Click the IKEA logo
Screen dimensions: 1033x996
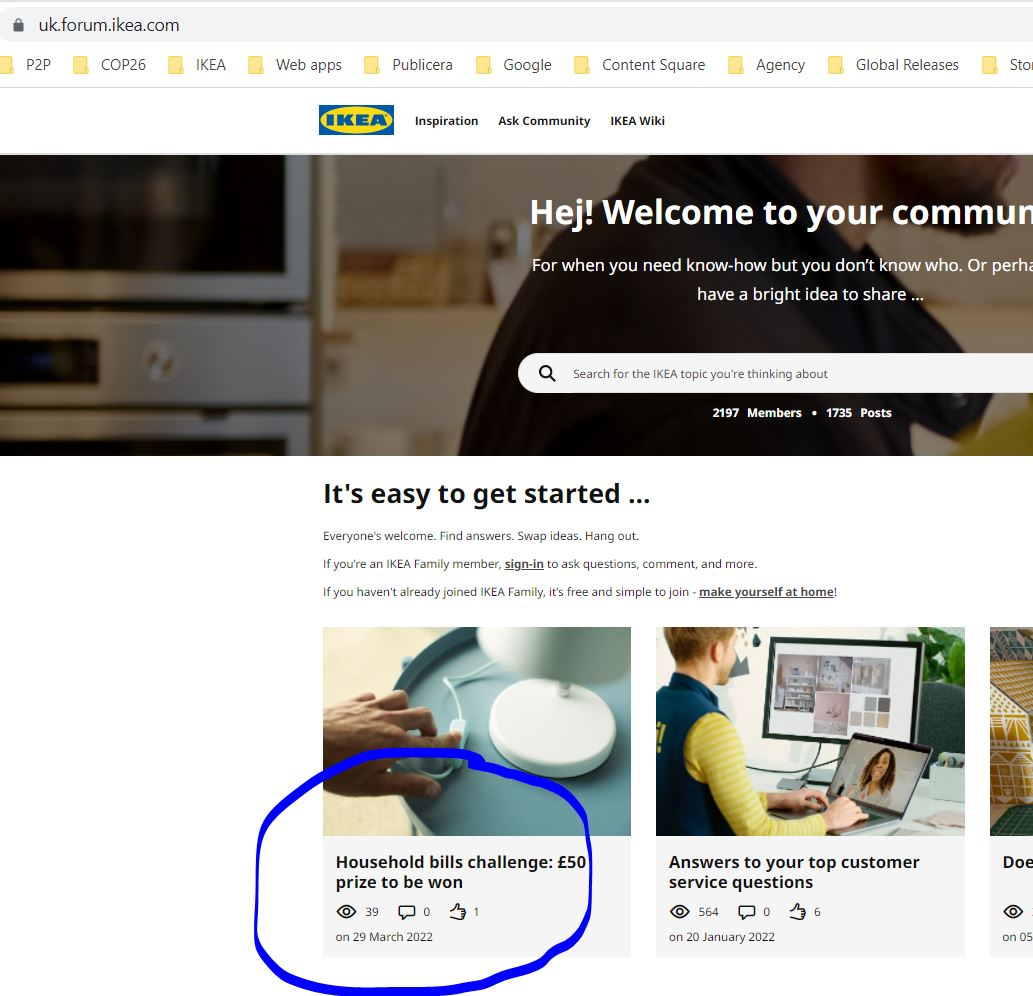coord(356,120)
